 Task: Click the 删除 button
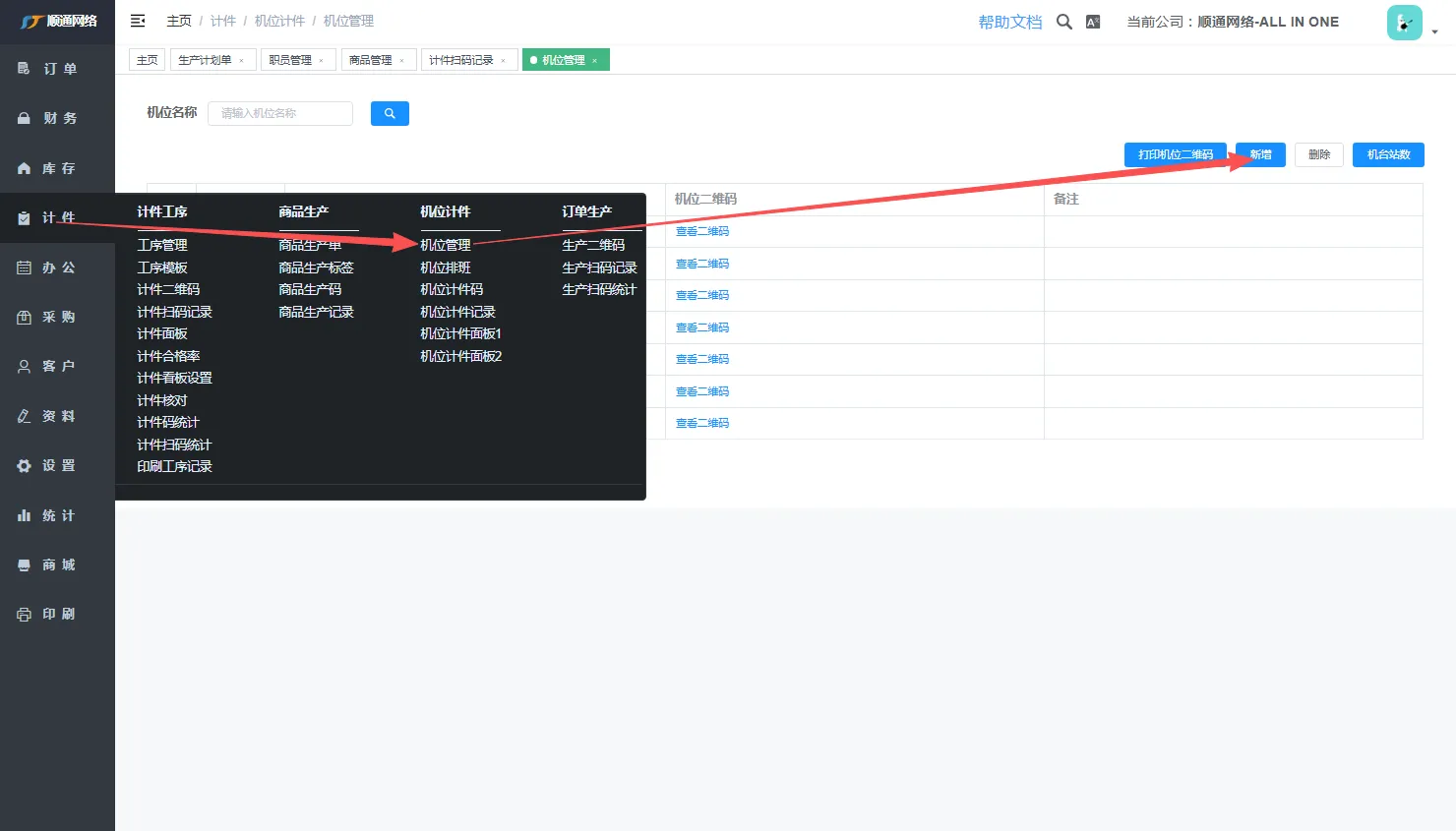click(x=1319, y=154)
